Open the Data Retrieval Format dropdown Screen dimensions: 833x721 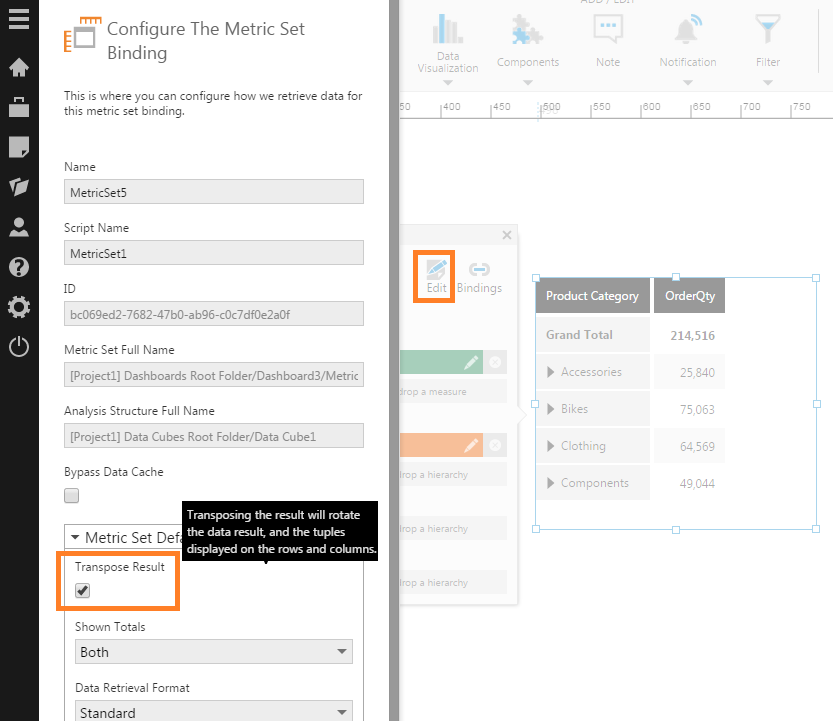point(214,711)
